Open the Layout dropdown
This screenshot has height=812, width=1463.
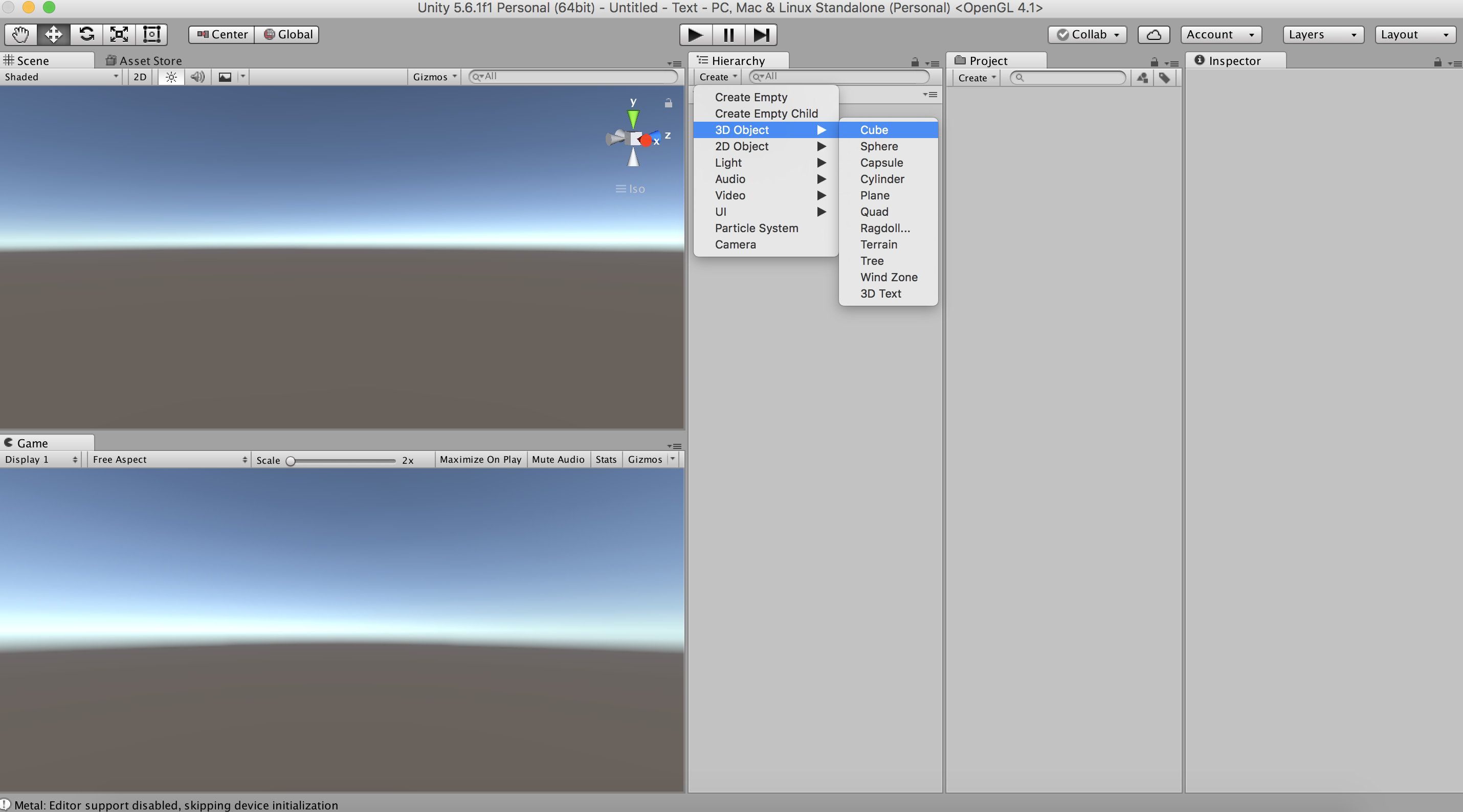(1415, 34)
